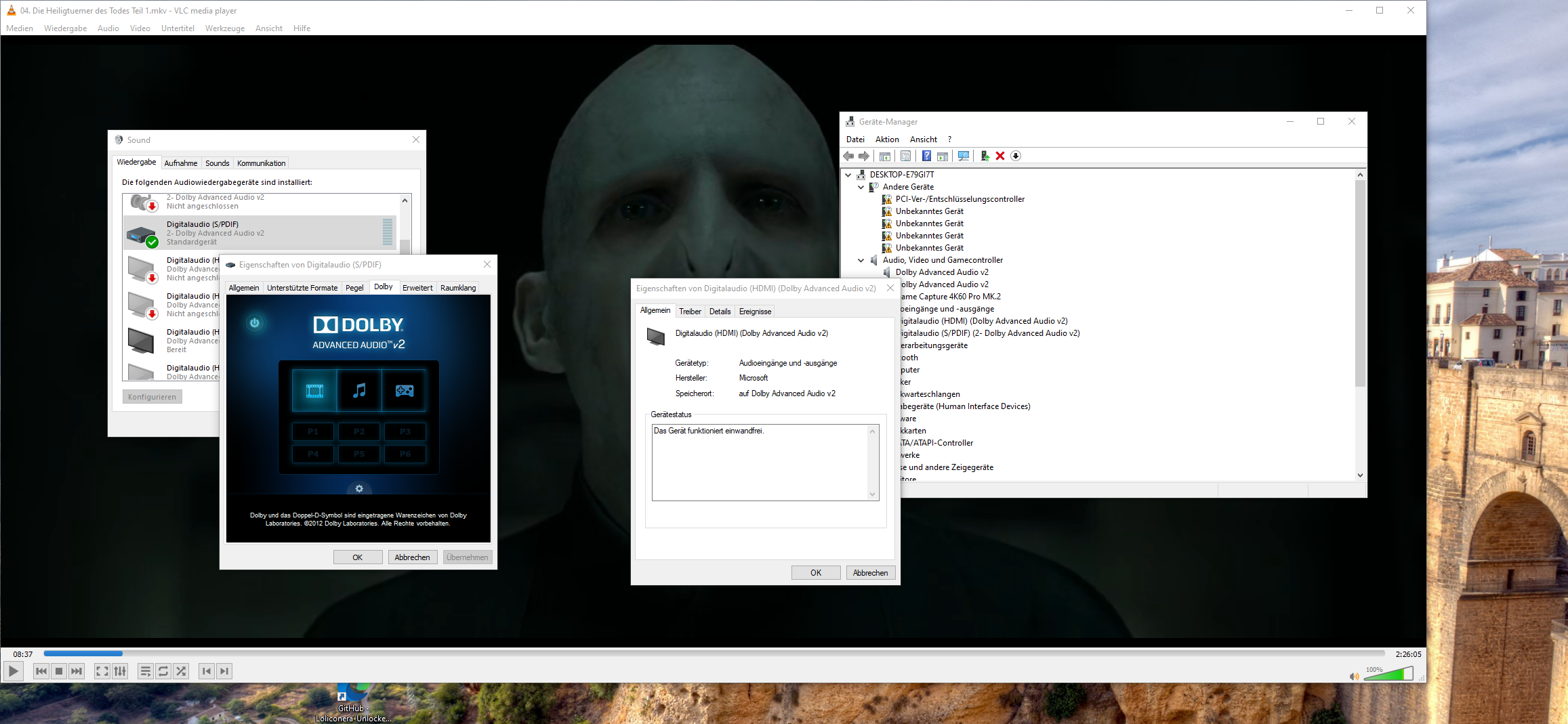Viewport: 1568px width, 724px height.
Task: Open Aktion menu in Geräte-Manager
Action: point(887,140)
